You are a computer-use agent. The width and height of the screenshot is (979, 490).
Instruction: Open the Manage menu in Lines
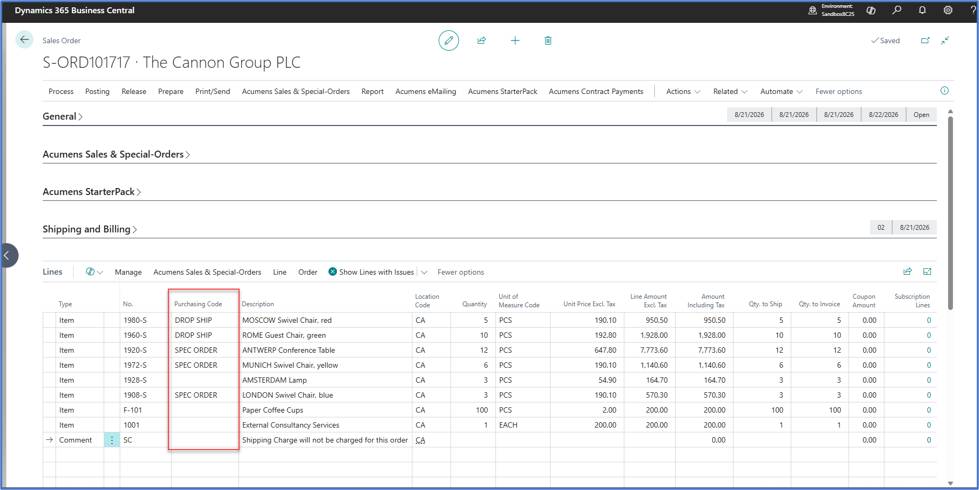[128, 272]
